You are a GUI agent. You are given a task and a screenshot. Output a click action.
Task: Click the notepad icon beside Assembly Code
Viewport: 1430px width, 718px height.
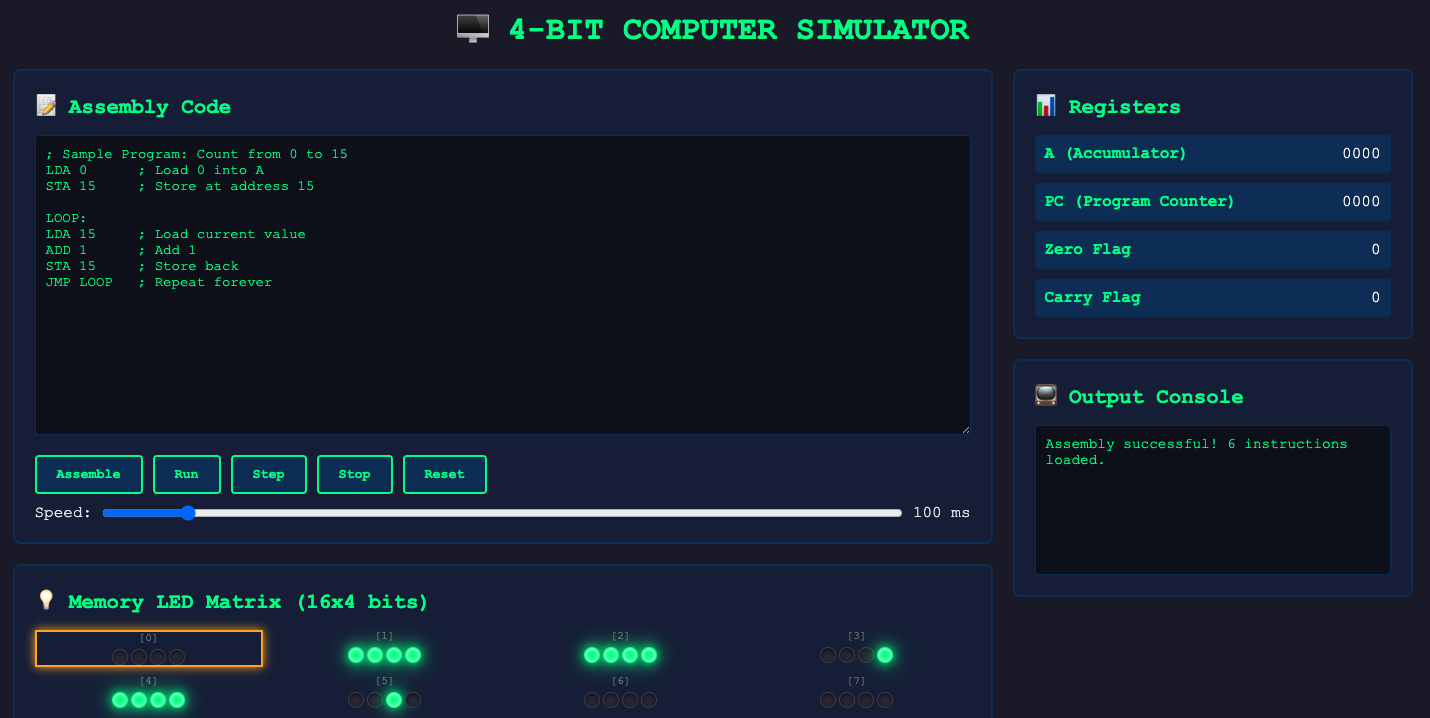[46, 106]
